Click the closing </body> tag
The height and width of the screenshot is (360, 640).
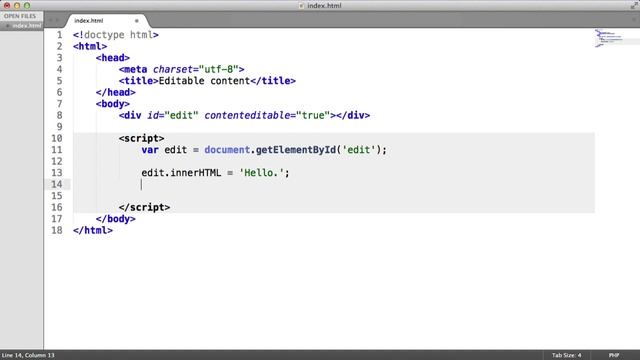(x=116, y=219)
